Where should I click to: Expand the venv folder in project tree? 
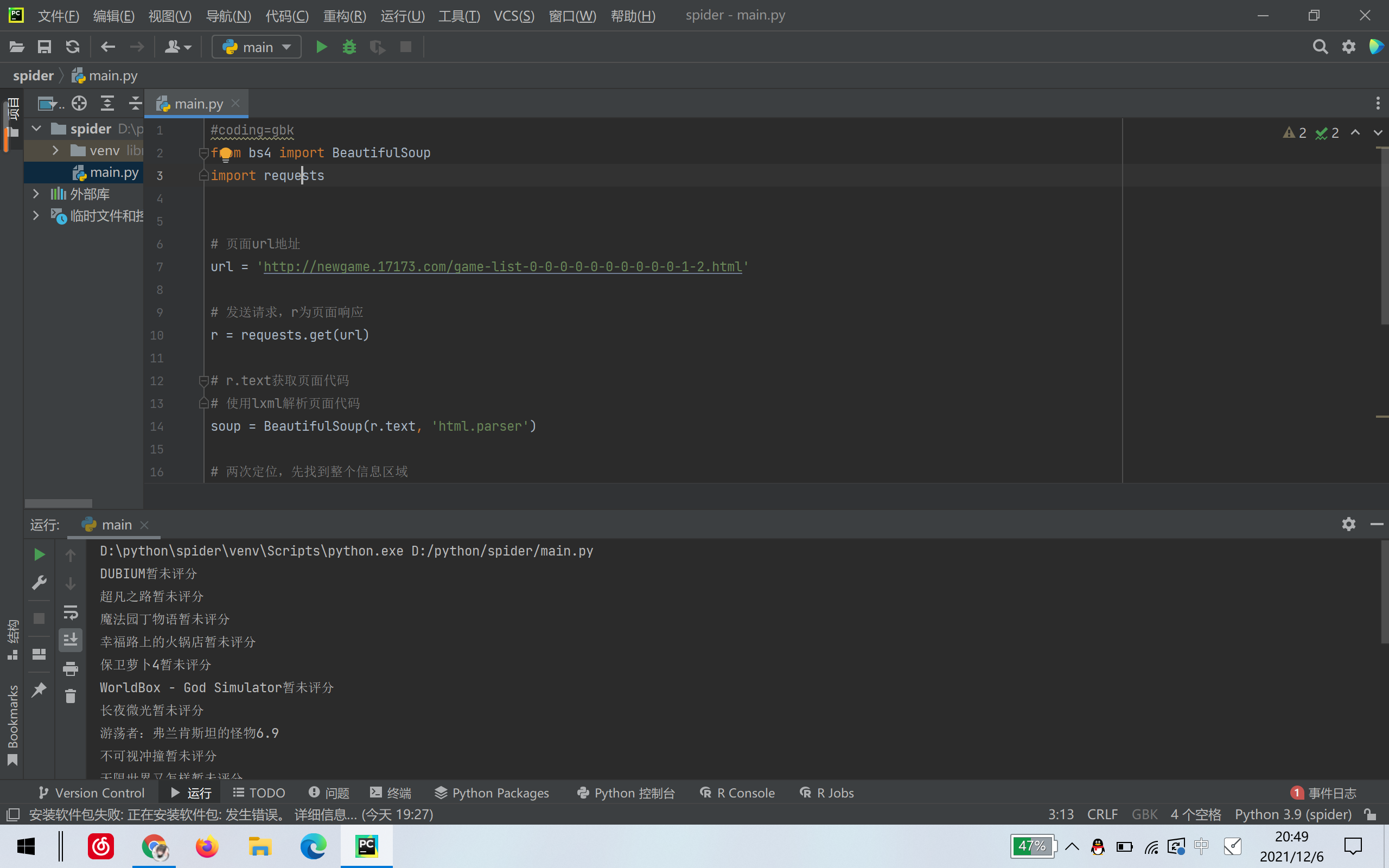[56, 150]
